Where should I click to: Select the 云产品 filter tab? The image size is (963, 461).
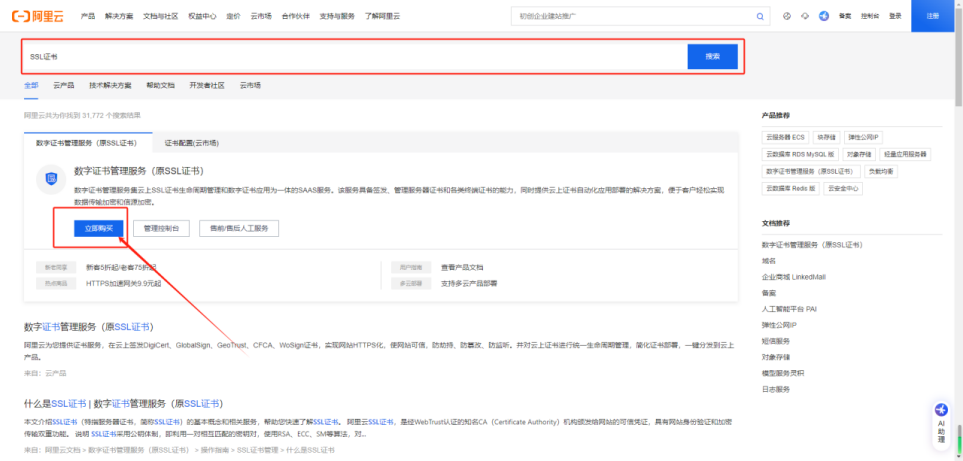tap(64, 85)
